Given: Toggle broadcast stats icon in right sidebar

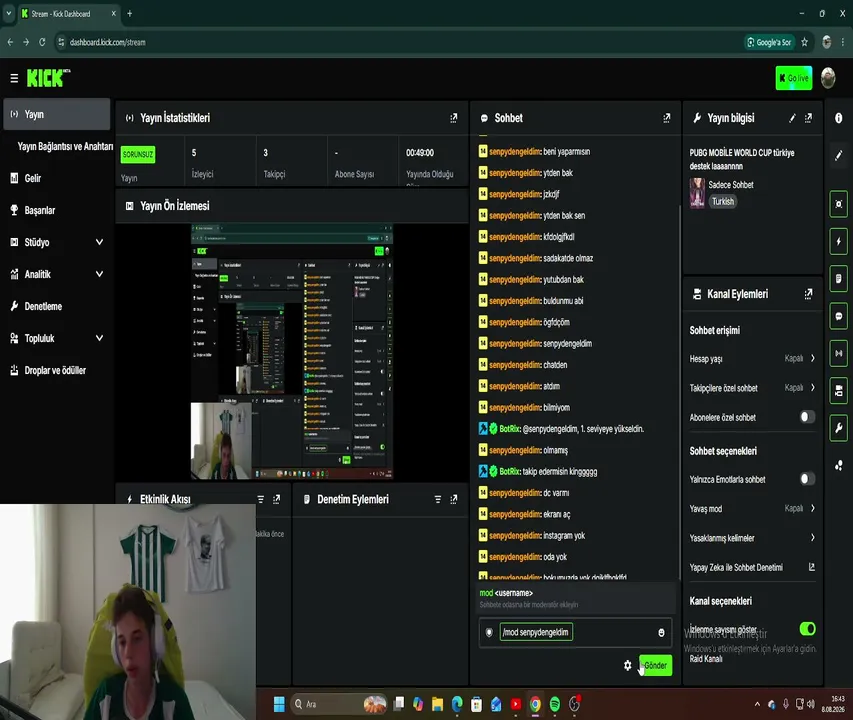Looking at the screenshot, I should 838,353.
